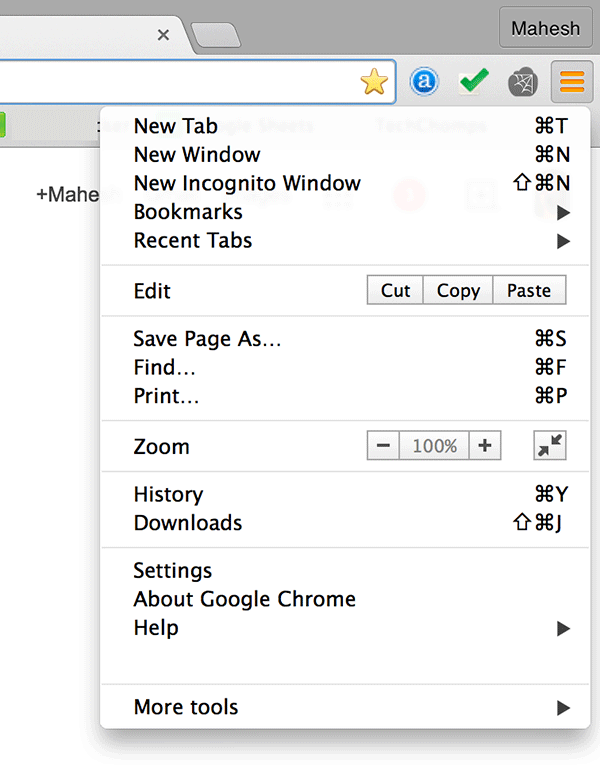Select New Window menu entry
Screen dimensions: 600x781
[x=345, y=154]
